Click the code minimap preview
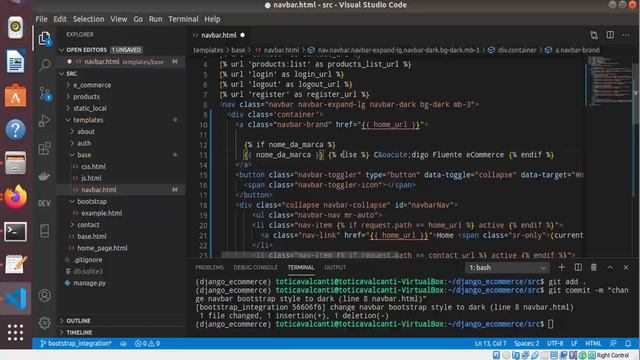 pos(609,82)
